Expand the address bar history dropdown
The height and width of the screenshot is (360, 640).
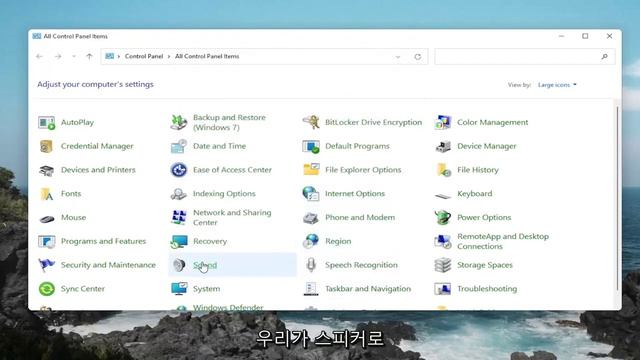coord(398,57)
